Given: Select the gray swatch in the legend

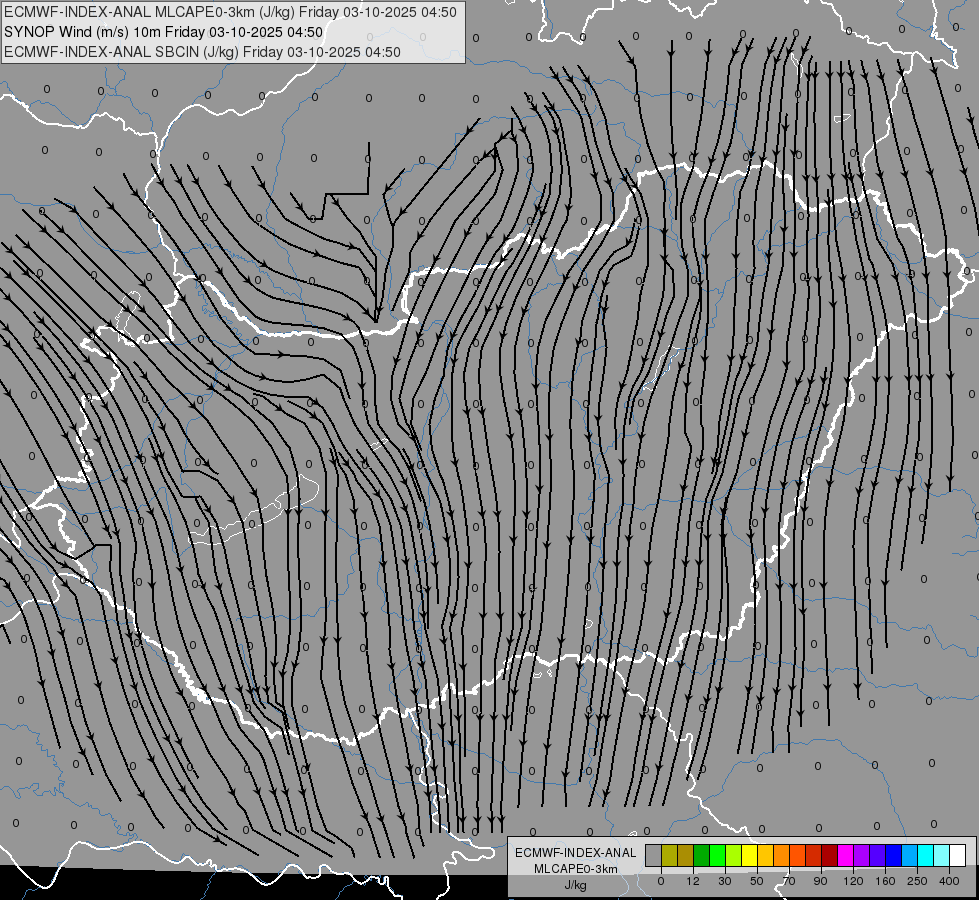Looking at the screenshot, I should pyautogui.click(x=653, y=856).
